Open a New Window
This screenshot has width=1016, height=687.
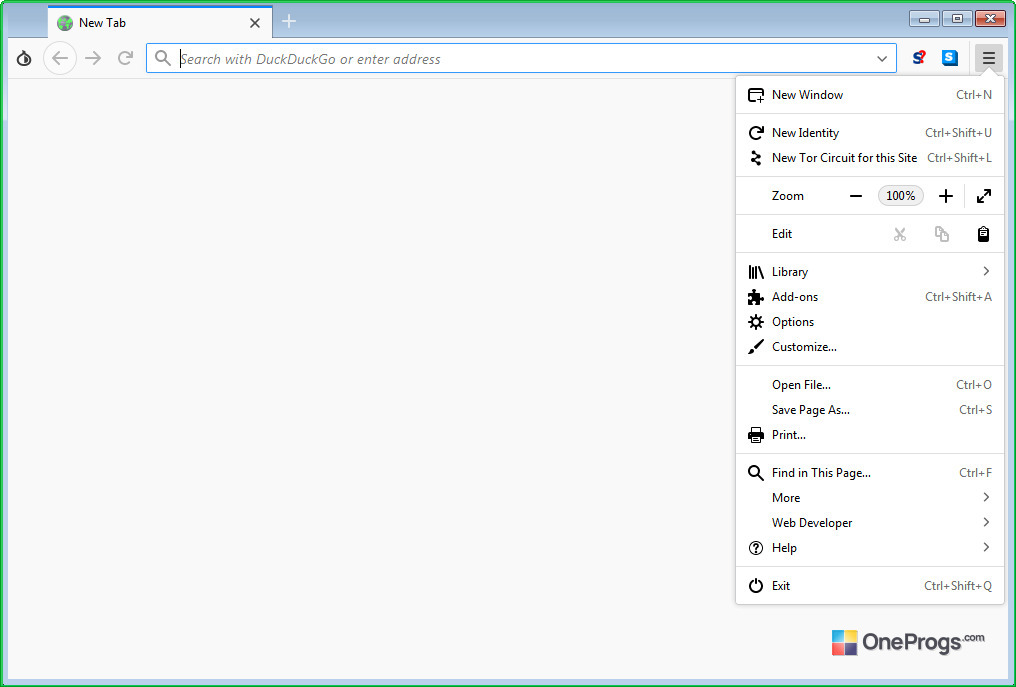coord(870,95)
